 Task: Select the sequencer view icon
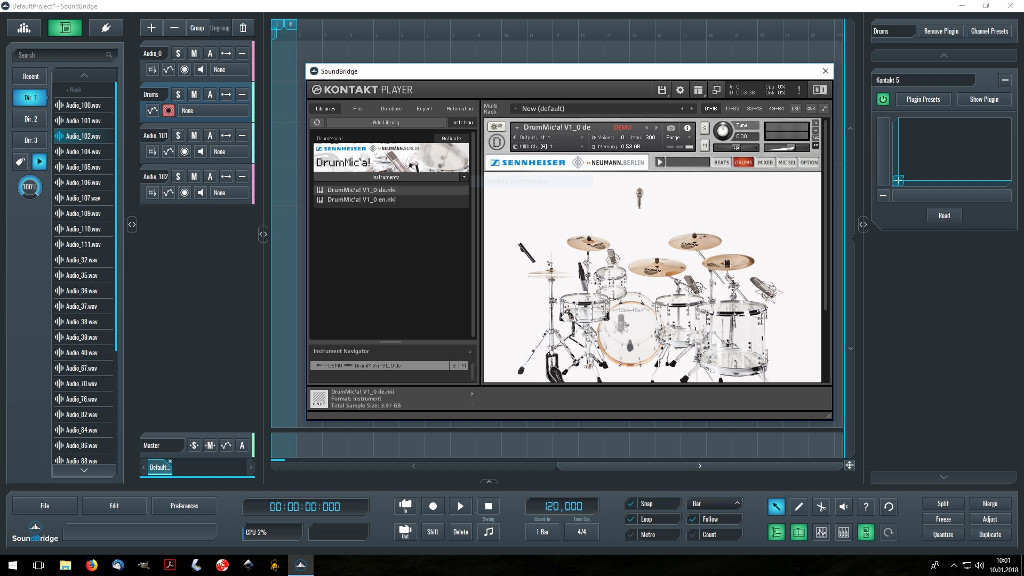tap(65, 27)
